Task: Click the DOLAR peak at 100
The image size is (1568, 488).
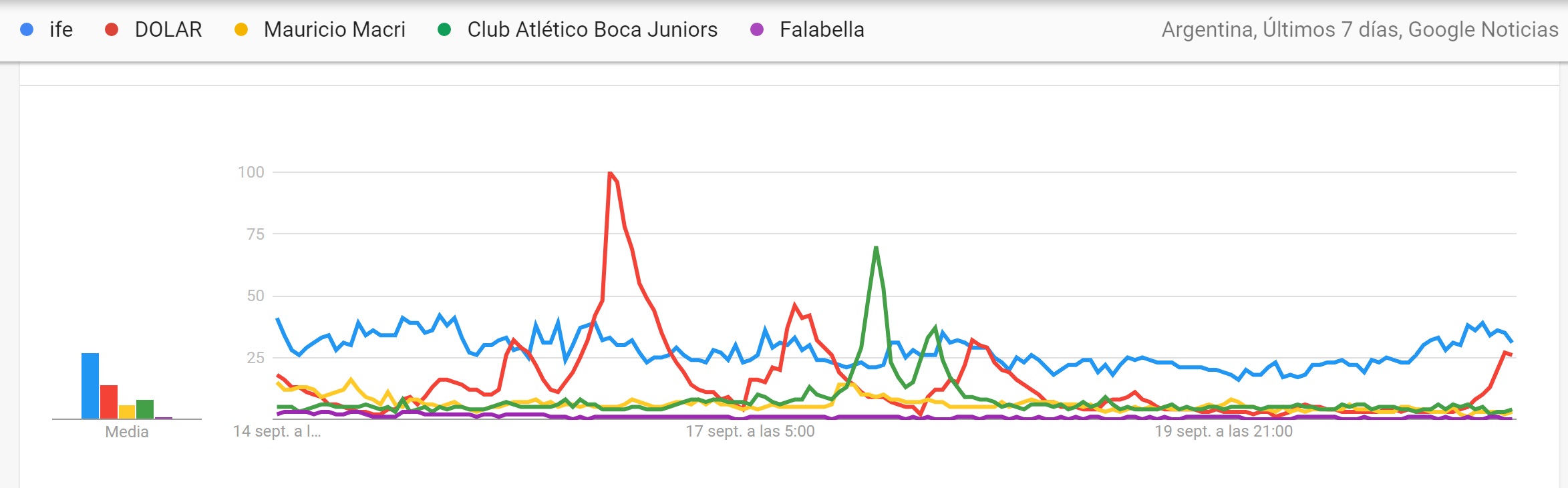Action: (611, 174)
